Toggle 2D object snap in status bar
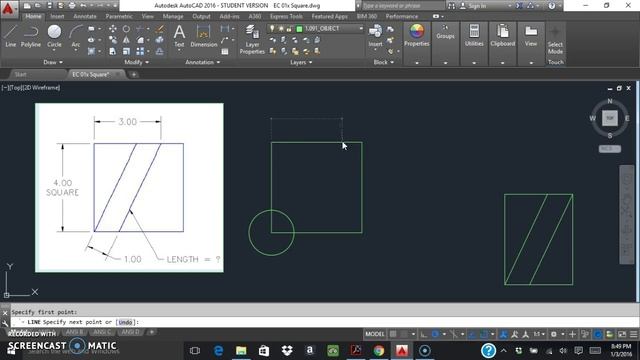 pos(484,334)
